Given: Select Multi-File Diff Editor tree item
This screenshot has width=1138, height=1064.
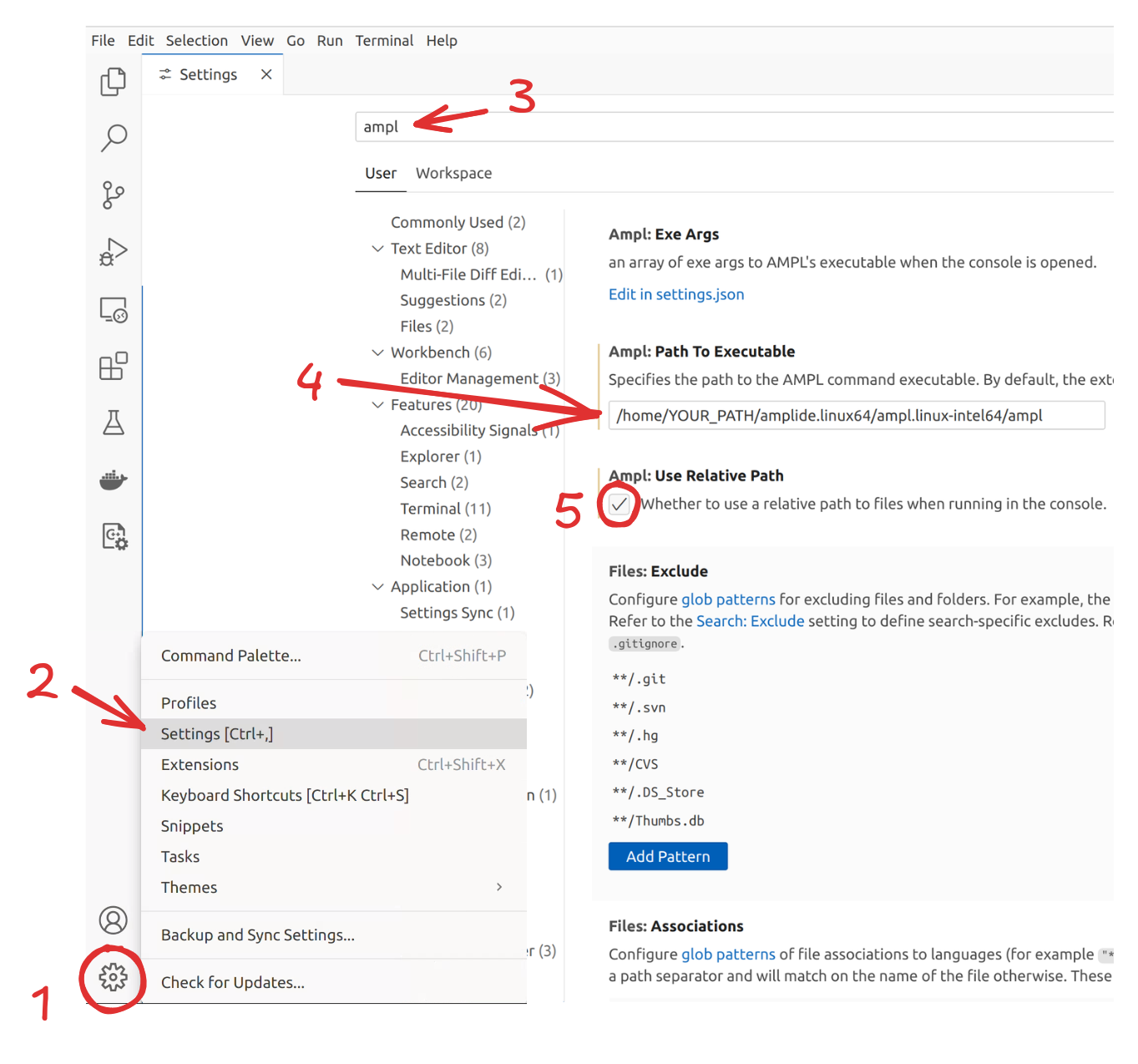Looking at the screenshot, I should click(481, 275).
